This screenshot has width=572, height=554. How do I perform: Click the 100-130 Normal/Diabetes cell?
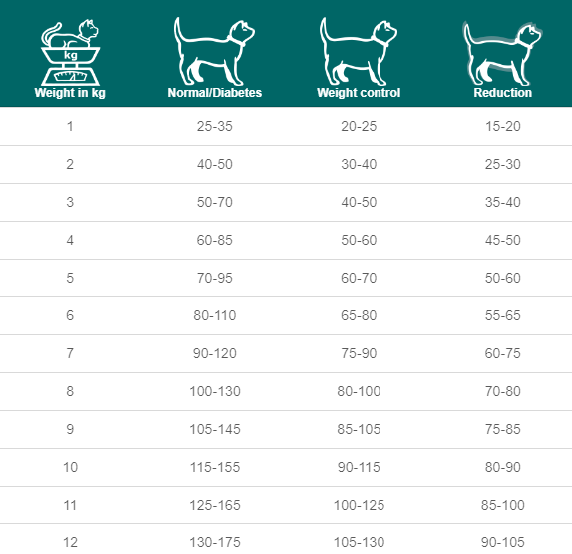[214, 391]
